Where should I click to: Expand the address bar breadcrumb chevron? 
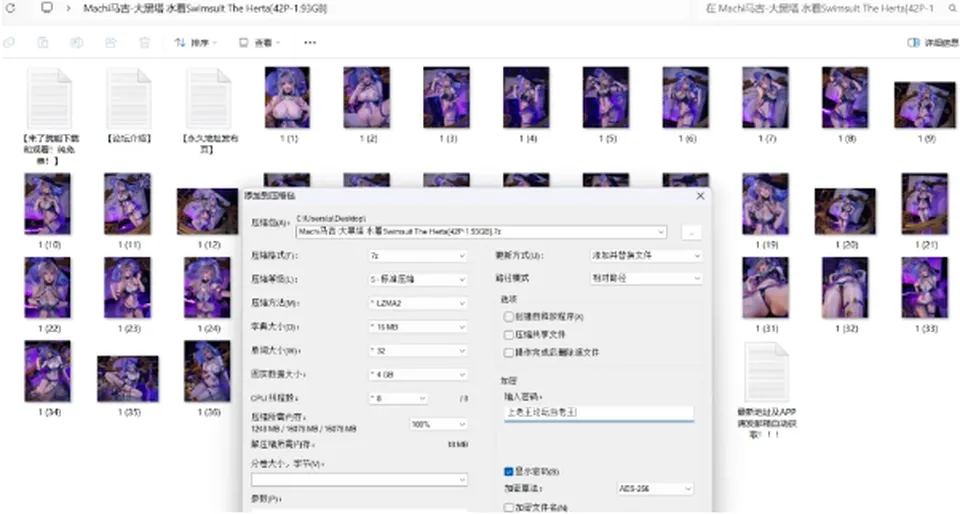point(68,9)
